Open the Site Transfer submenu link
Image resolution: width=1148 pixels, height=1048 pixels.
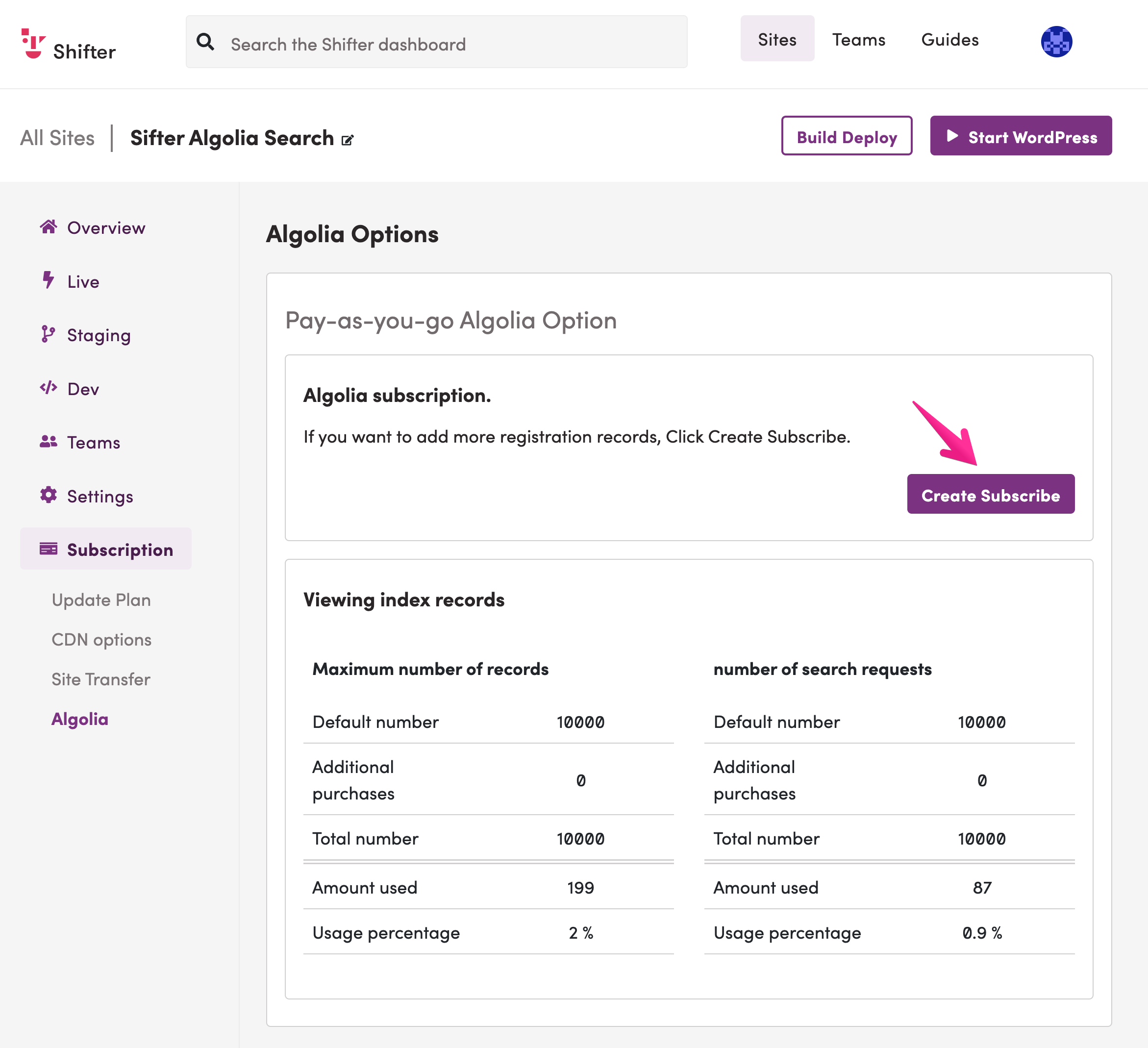(x=101, y=679)
